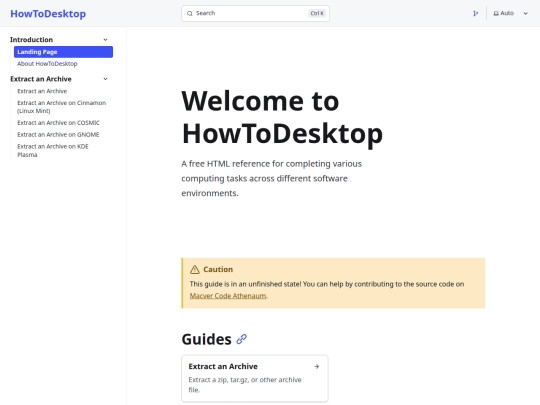
Task: Follow the Macver Code Athenaum link
Action: (228, 296)
